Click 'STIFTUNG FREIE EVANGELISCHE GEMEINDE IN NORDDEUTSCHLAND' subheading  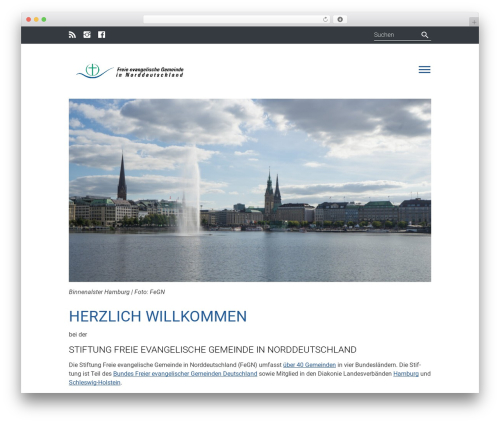pos(212,350)
